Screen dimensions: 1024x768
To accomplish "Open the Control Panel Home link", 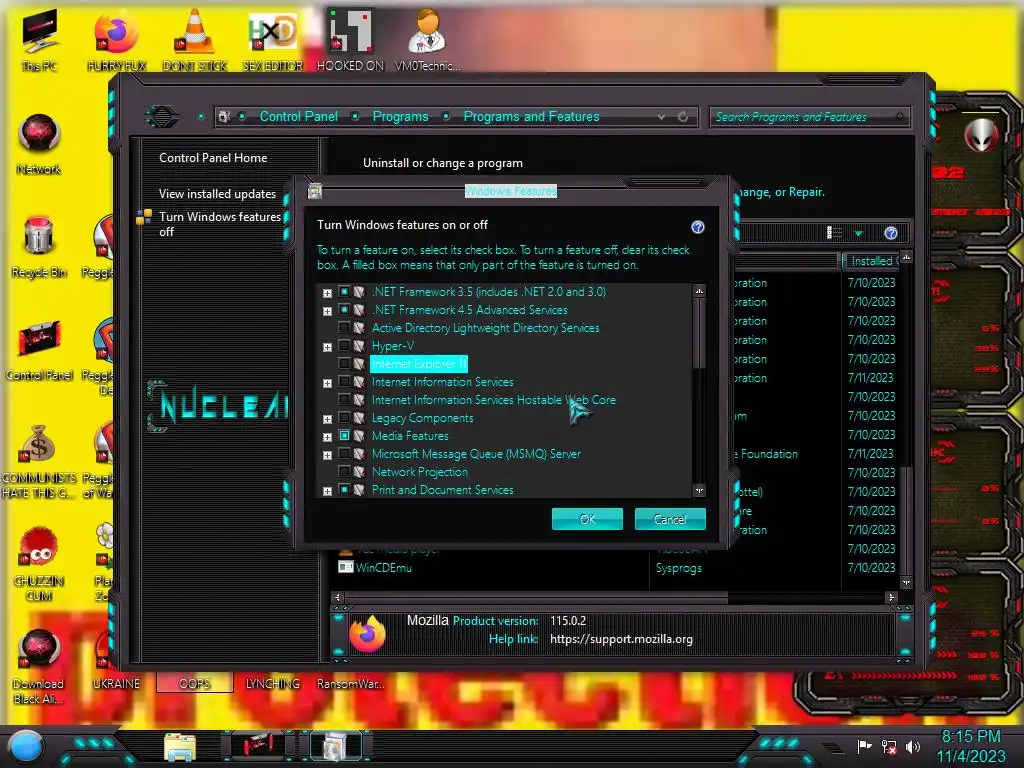I will pos(213,157).
